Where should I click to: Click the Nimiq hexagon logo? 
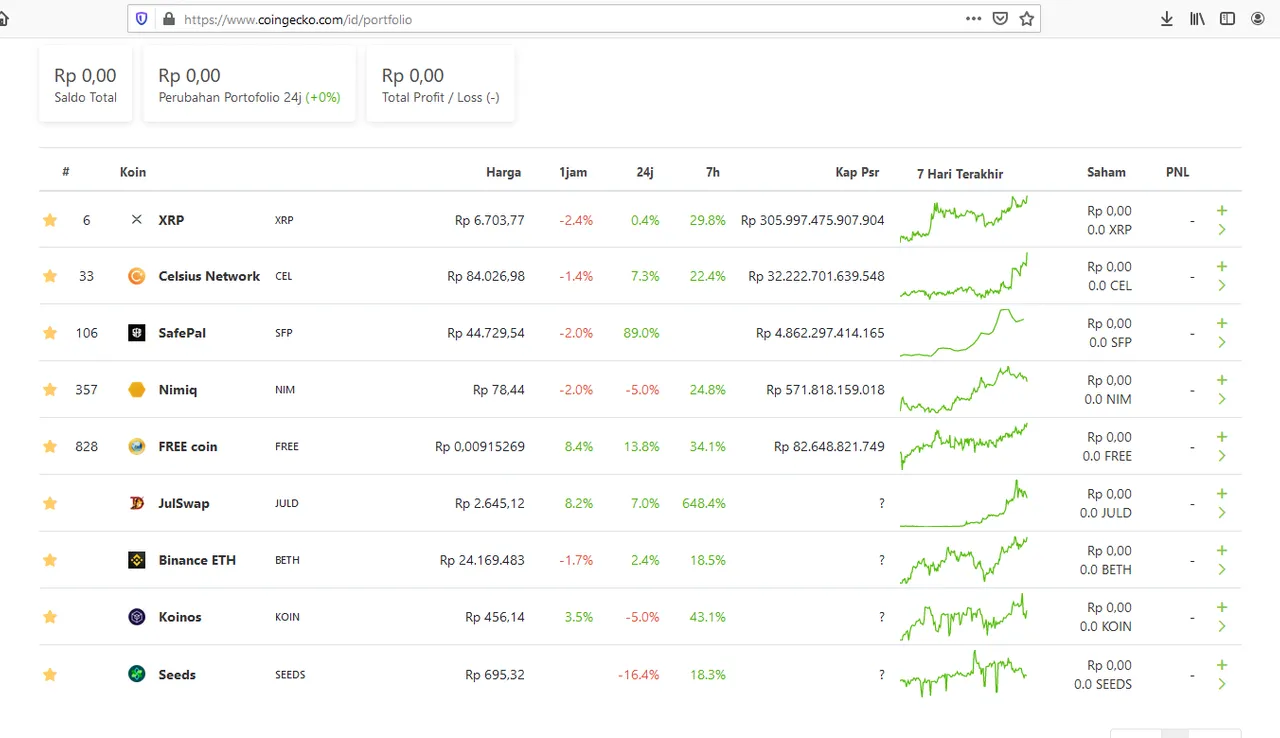pos(137,390)
